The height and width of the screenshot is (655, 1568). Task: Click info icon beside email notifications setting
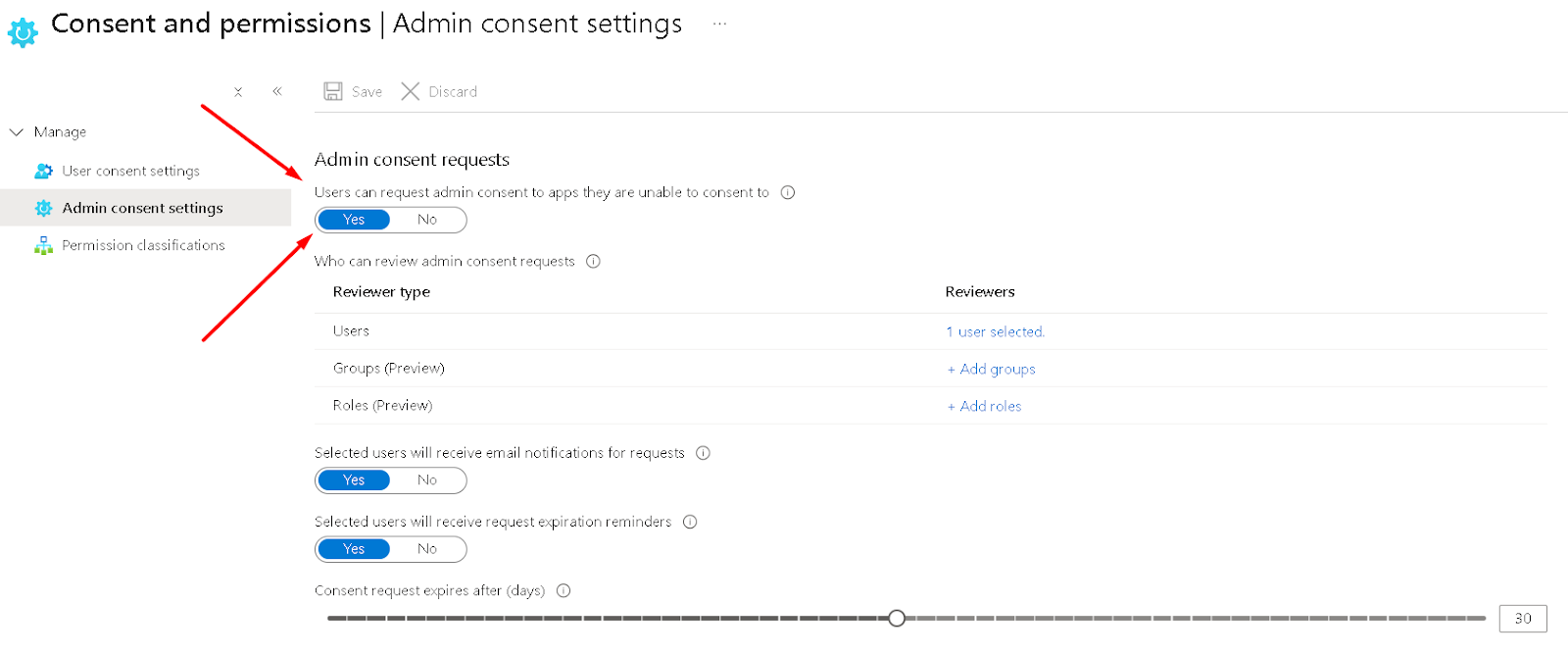[703, 453]
